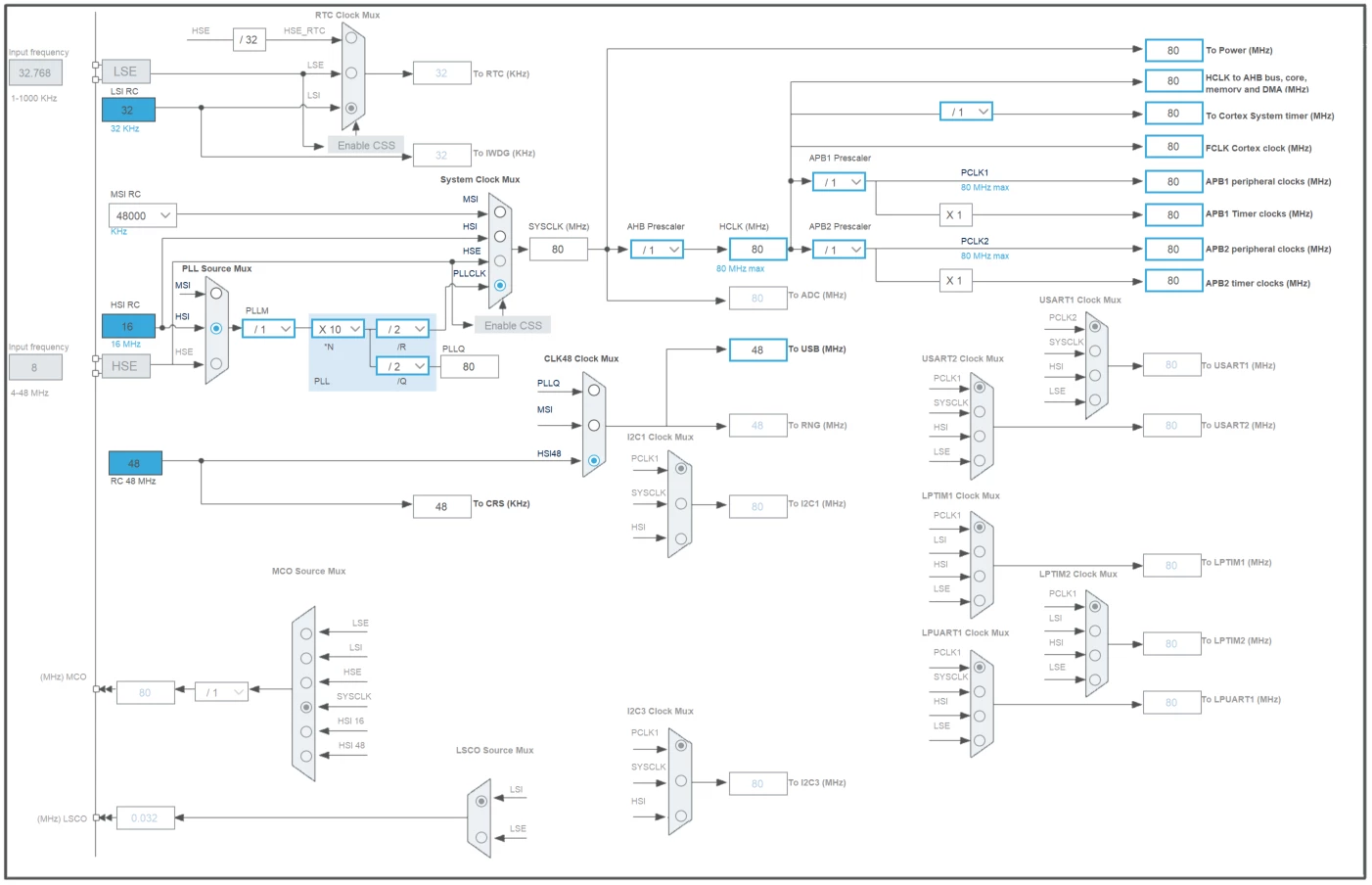Select LSI input on RTC Clock Mux
1372x885 pixels.
click(x=351, y=108)
